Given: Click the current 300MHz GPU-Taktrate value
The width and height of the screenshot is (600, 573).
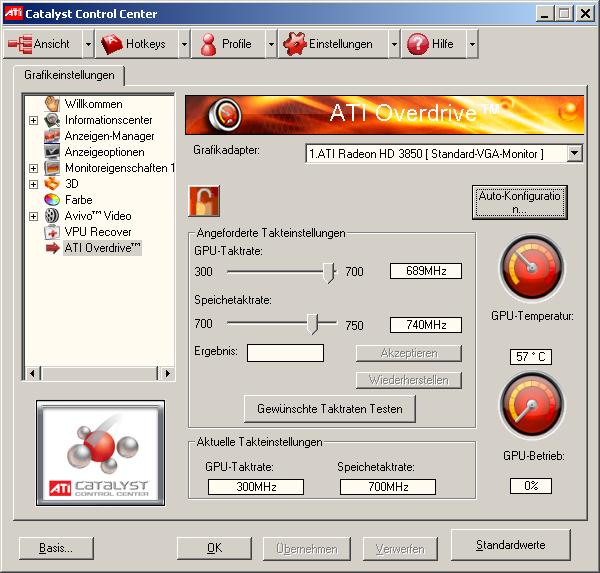Looking at the screenshot, I should 256,487.
